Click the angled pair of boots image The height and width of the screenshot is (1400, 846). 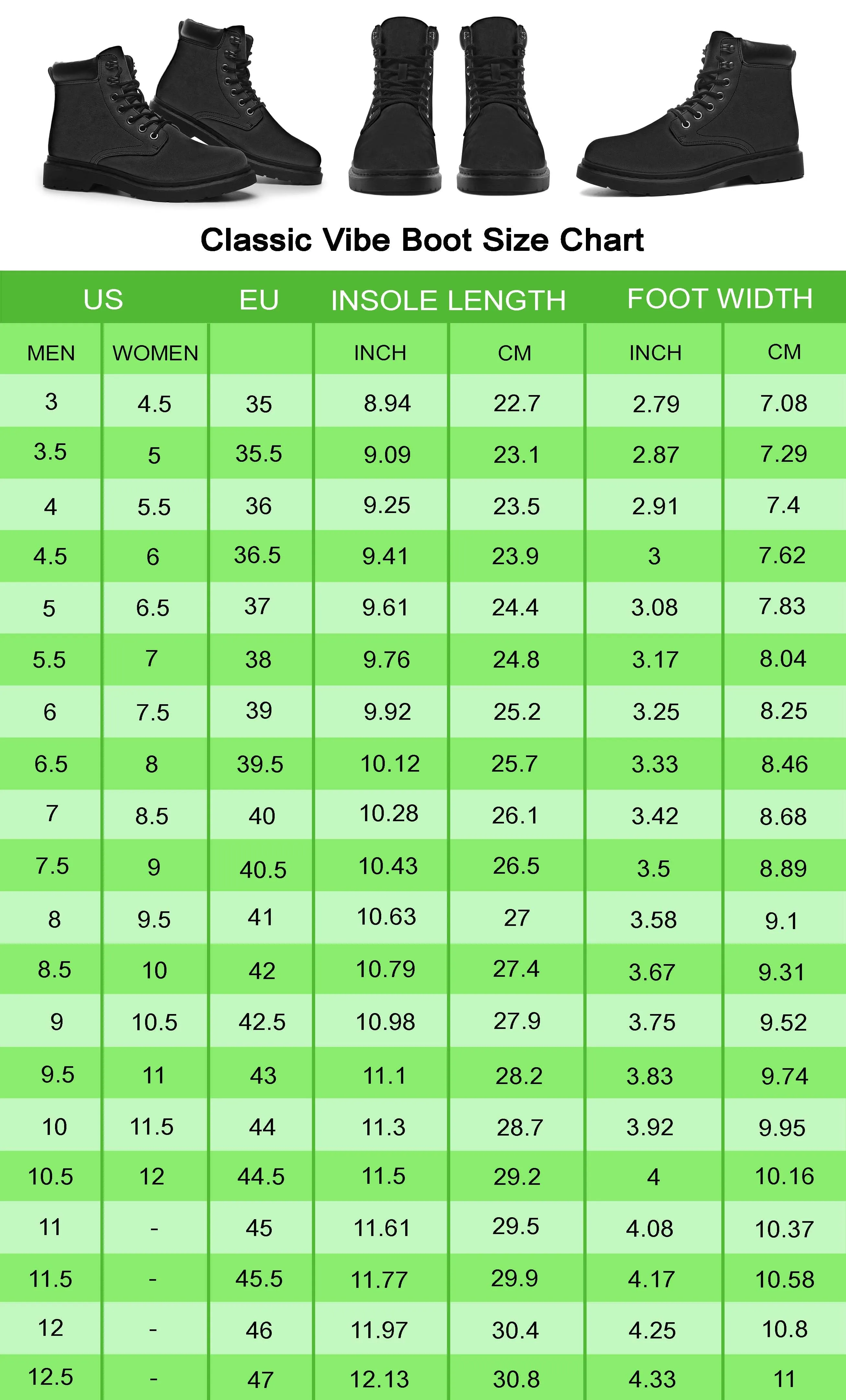[182, 111]
